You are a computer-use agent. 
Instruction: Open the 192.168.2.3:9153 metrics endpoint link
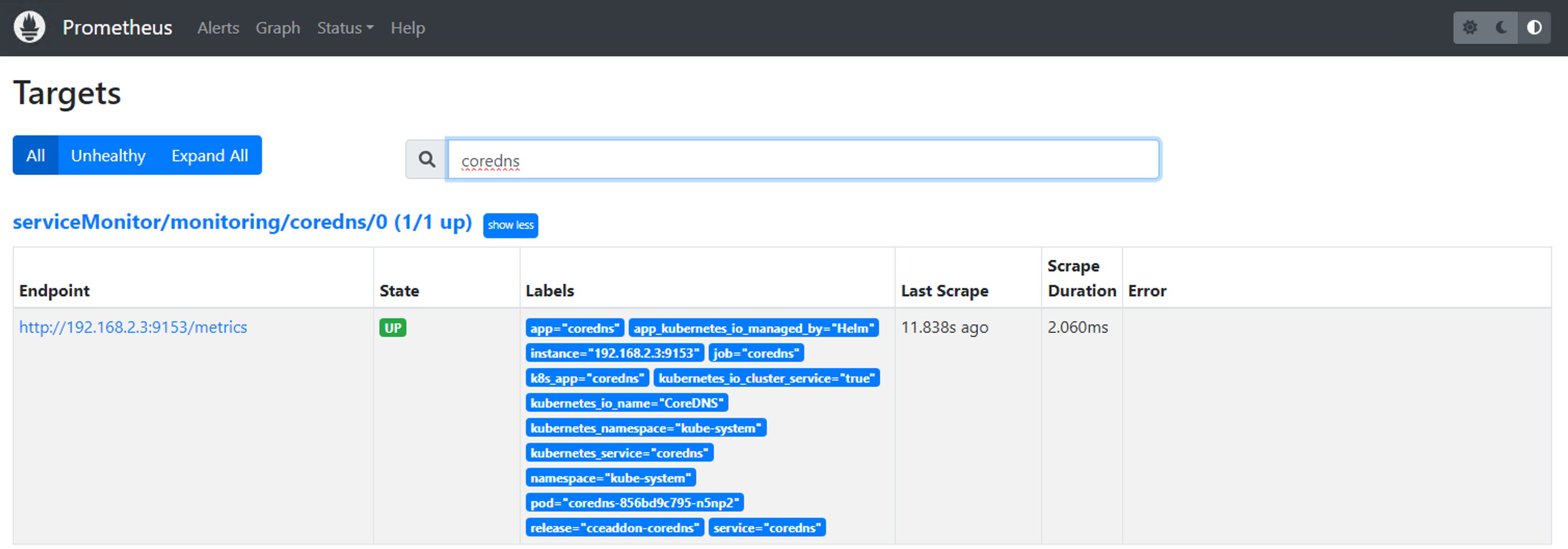pos(132,327)
